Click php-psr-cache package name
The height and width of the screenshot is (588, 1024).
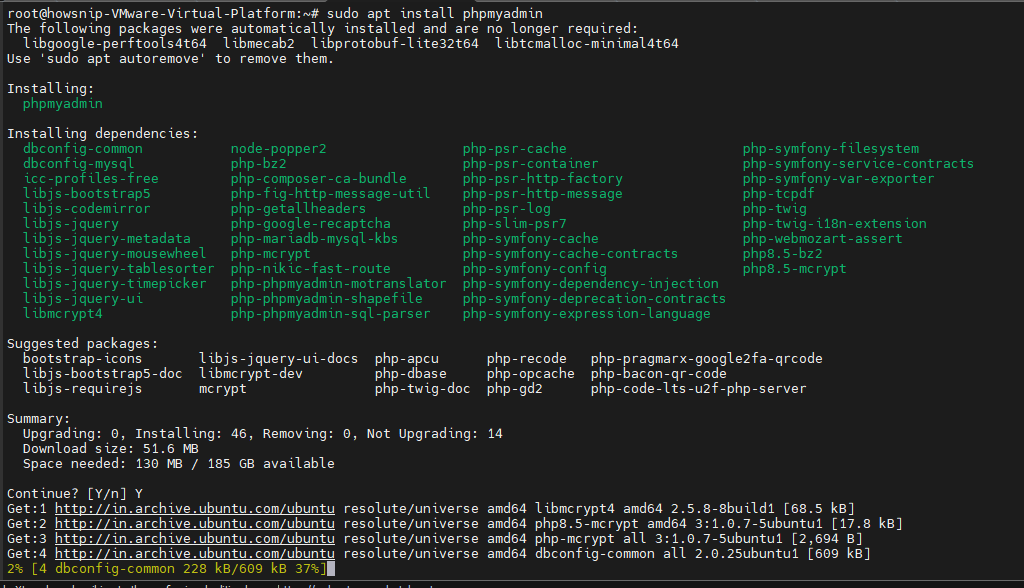point(515,149)
